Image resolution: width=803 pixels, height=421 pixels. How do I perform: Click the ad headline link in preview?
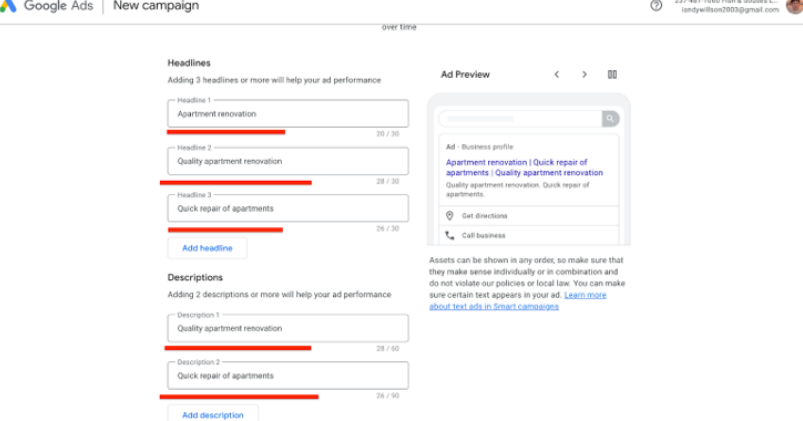click(516, 167)
